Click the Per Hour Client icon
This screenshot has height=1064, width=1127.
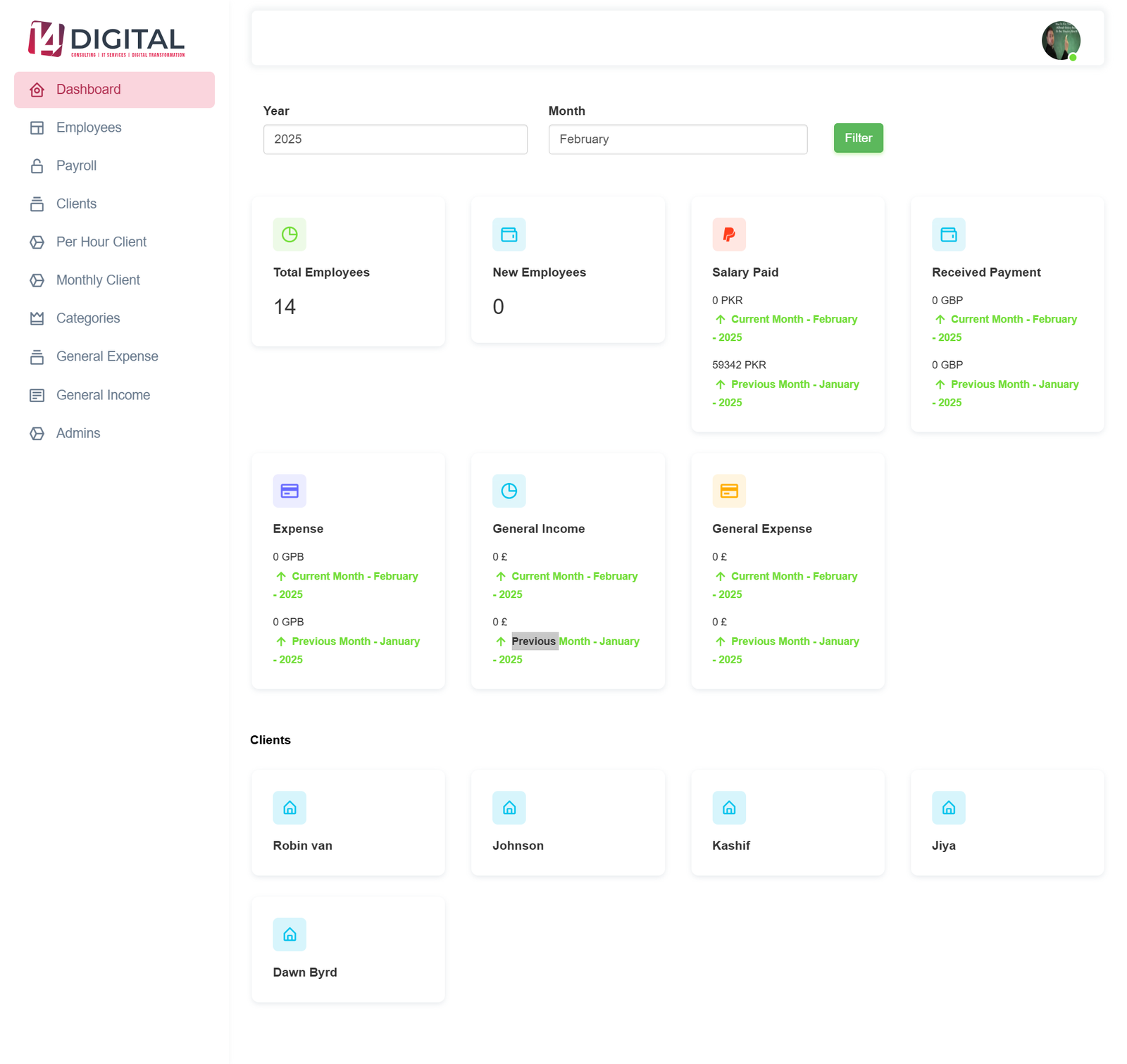(x=37, y=242)
